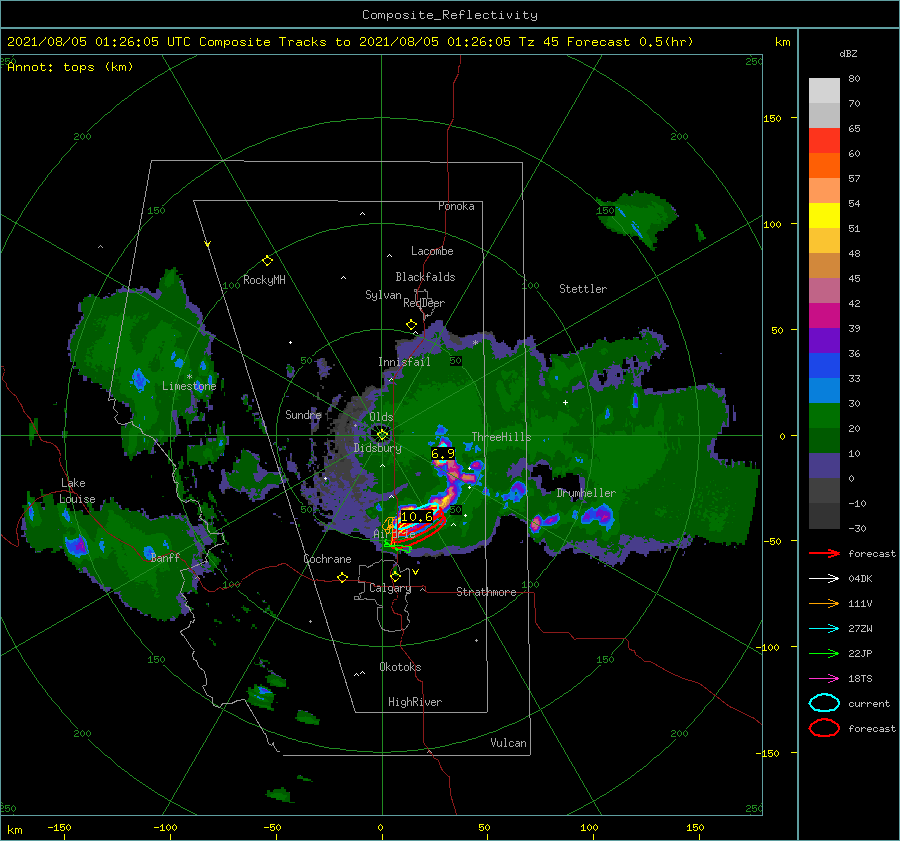Click the Stettler label
This screenshot has width=900, height=841.
(x=583, y=289)
